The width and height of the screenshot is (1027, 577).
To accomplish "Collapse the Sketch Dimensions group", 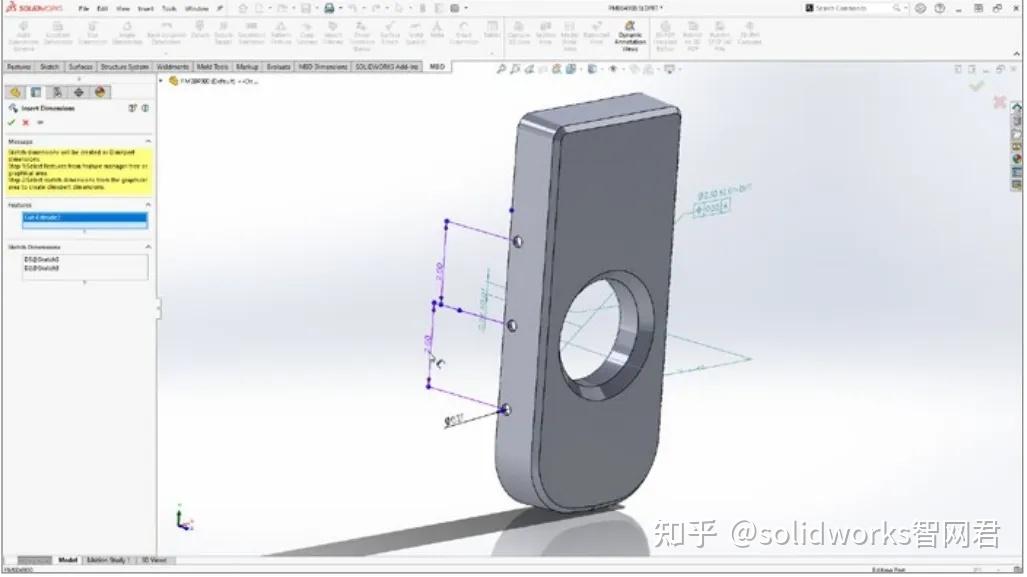I will click(x=149, y=245).
